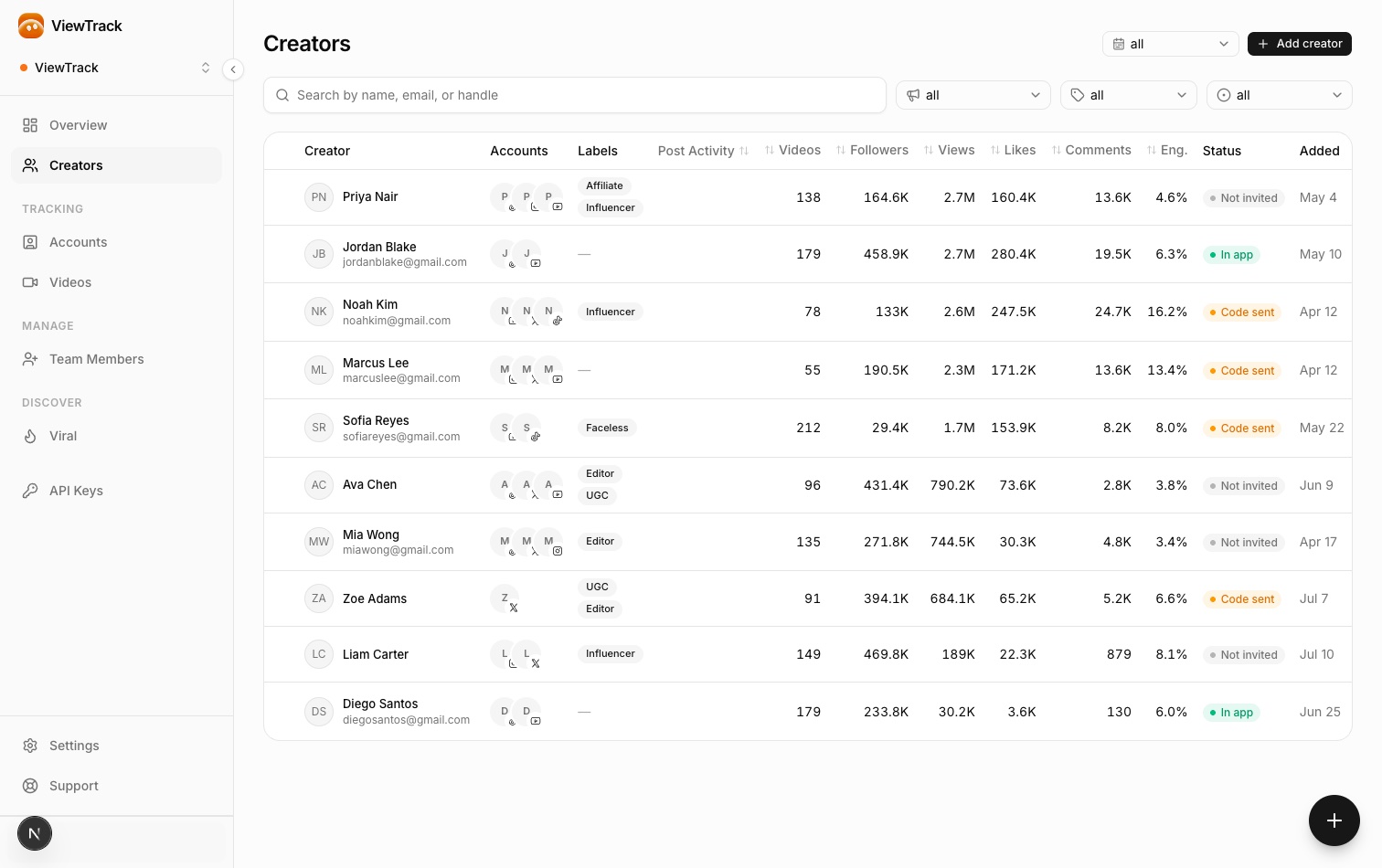Open the Videos section
The image size is (1382, 868).
click(x=116, y=282)
